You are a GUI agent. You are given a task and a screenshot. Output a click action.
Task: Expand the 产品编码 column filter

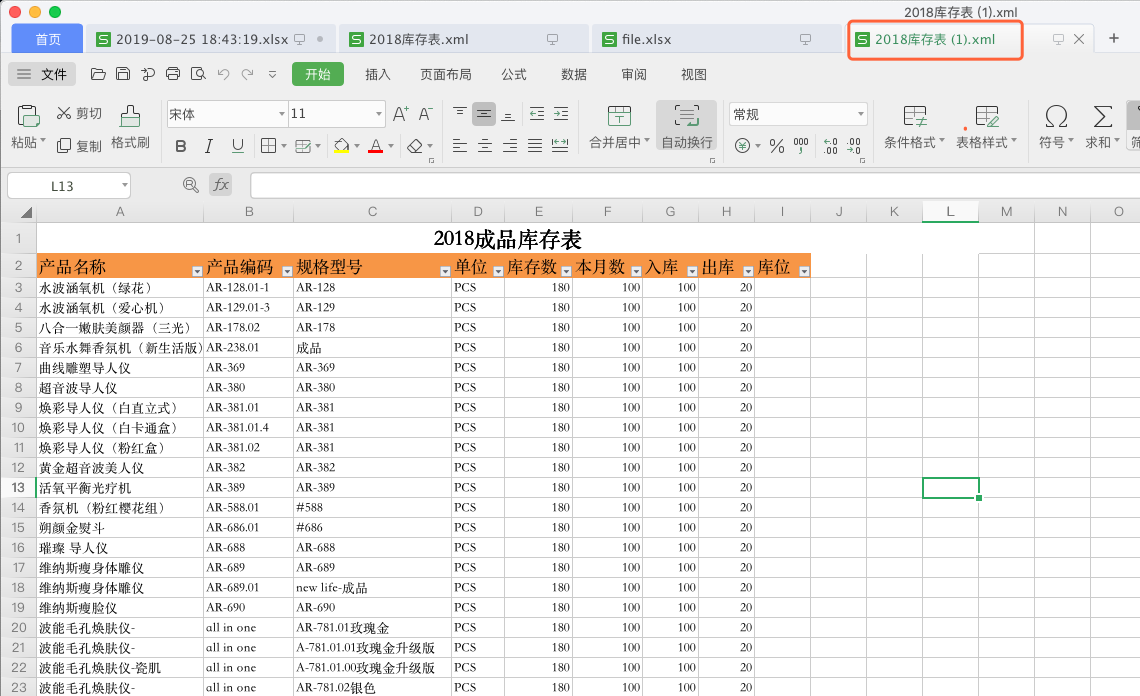coord(287,271)
